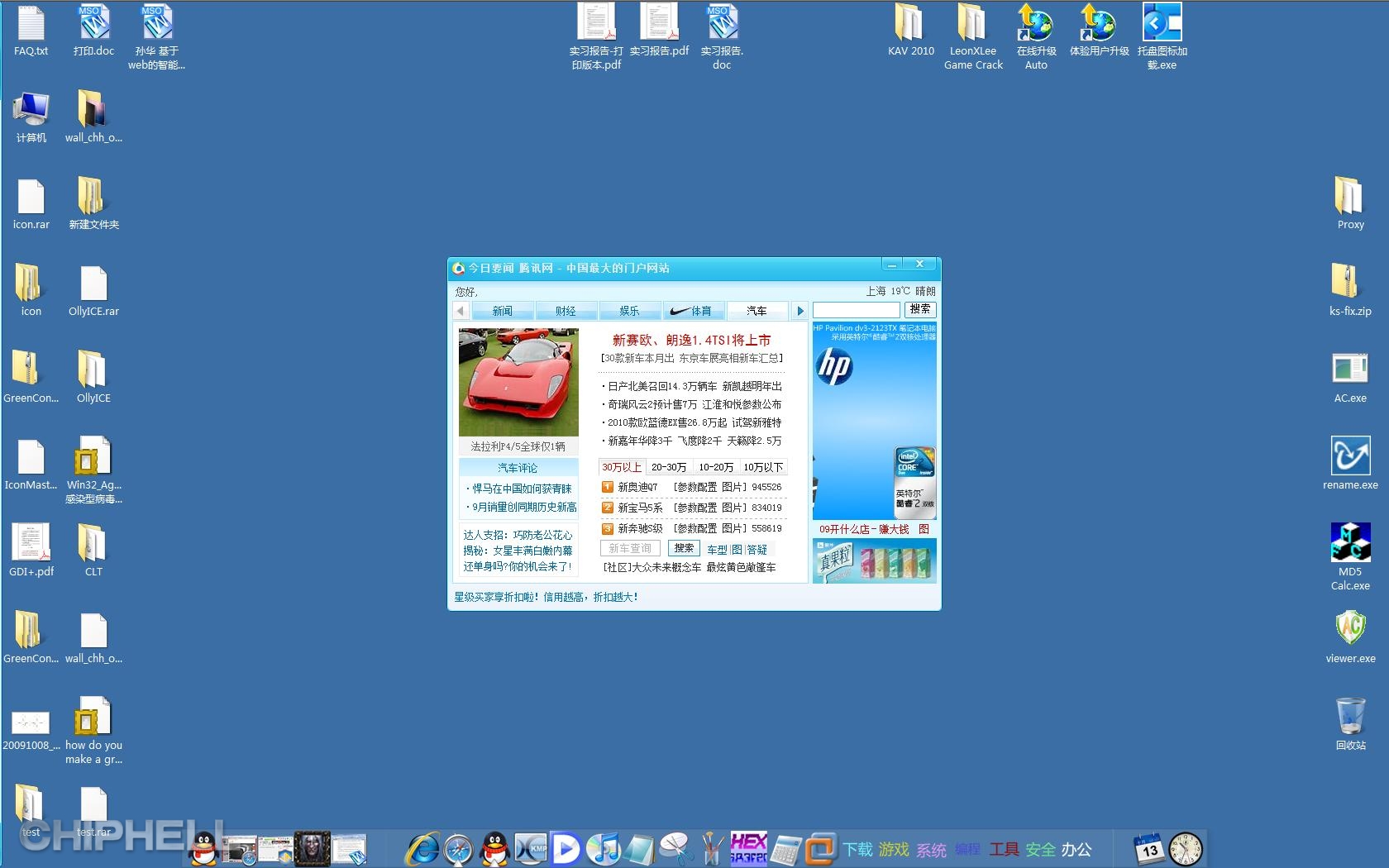The width and height of the screenshot is (1389, 868).
Task: Select the 实习报告.pdf file icon
Action: pos(659,30)
